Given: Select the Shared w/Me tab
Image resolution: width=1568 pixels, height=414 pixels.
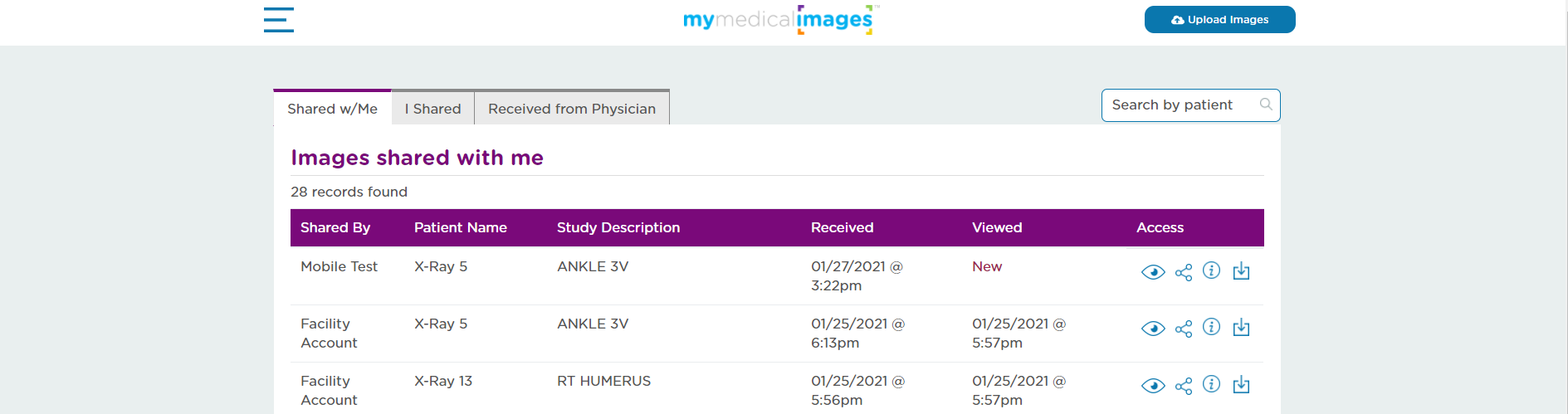Looking at the screenshot, I should coord(332,108).
